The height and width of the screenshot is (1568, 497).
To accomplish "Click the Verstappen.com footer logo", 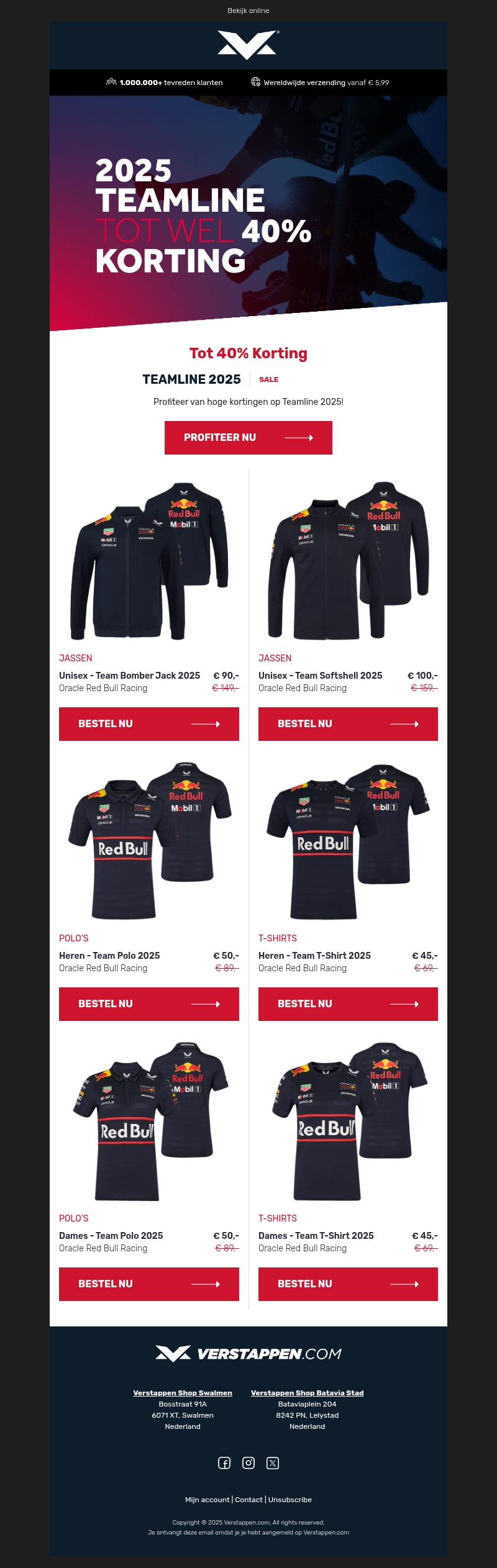I will [x=248, y=1353].
